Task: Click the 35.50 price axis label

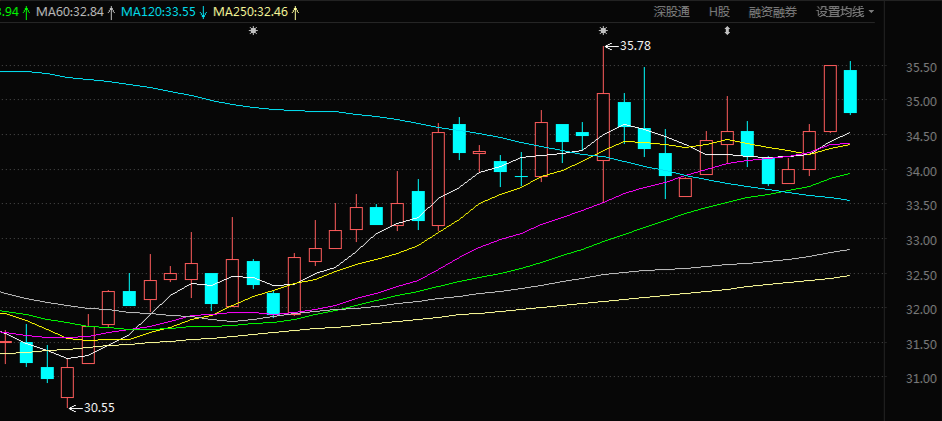Action: point(921,67)
